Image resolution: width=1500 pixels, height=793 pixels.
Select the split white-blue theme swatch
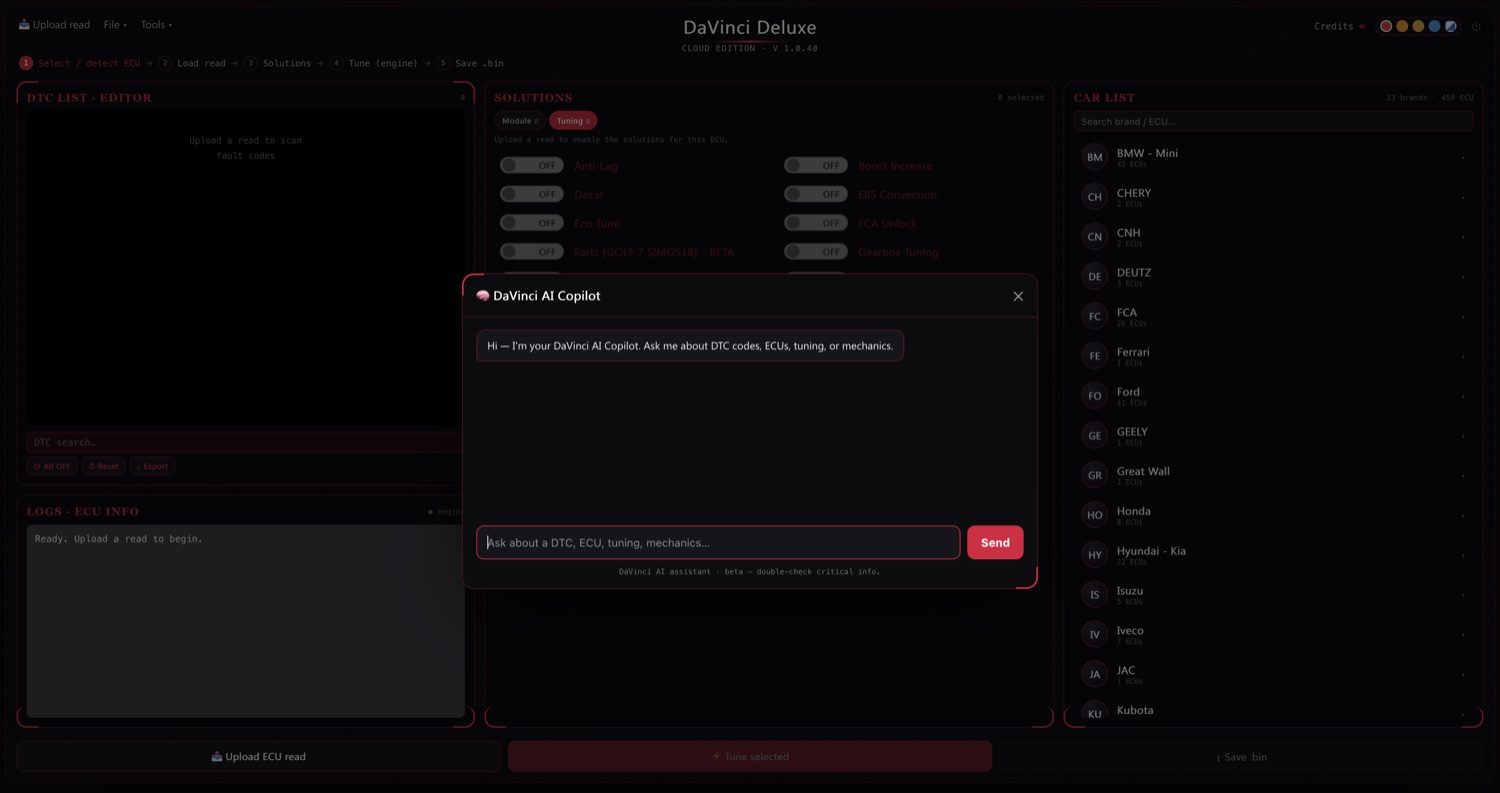click(1450, 26)
